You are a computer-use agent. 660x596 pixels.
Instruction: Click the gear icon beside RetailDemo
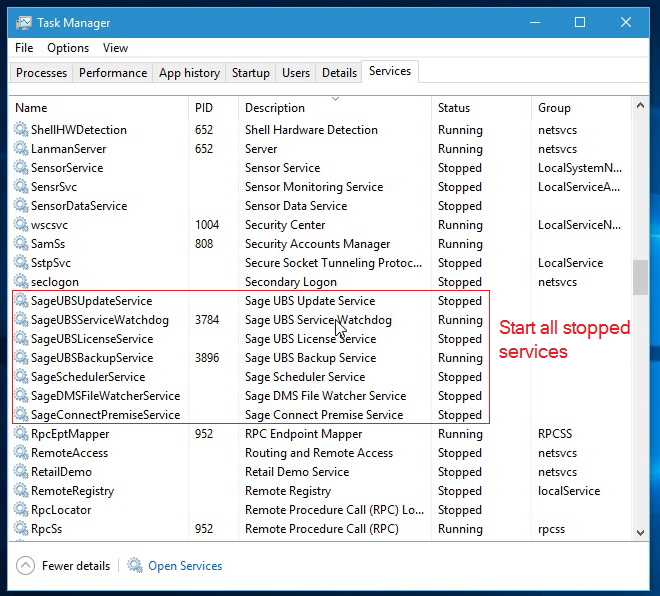pos(21,471)
